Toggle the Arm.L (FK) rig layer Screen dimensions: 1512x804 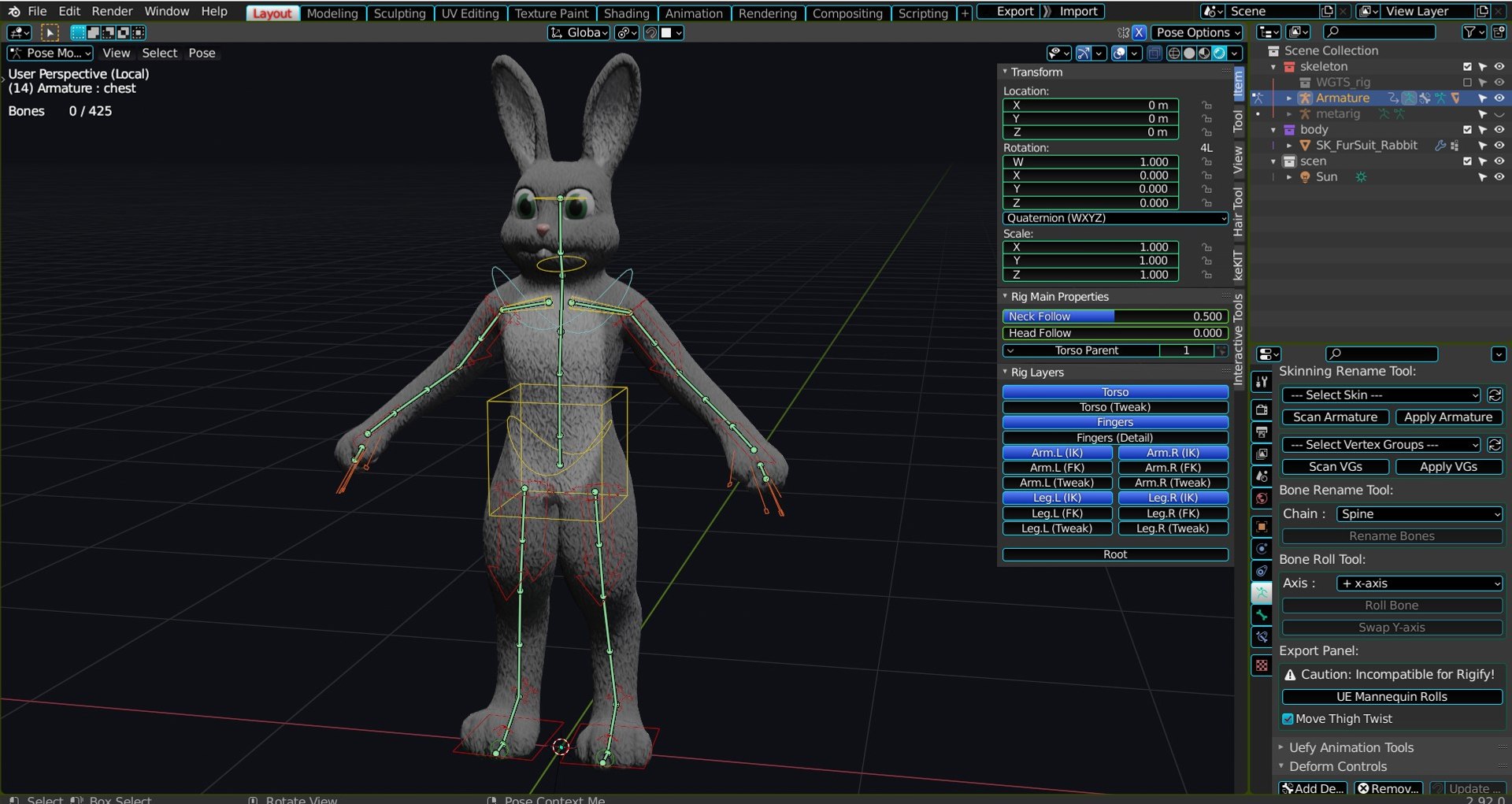[1057, 468]
